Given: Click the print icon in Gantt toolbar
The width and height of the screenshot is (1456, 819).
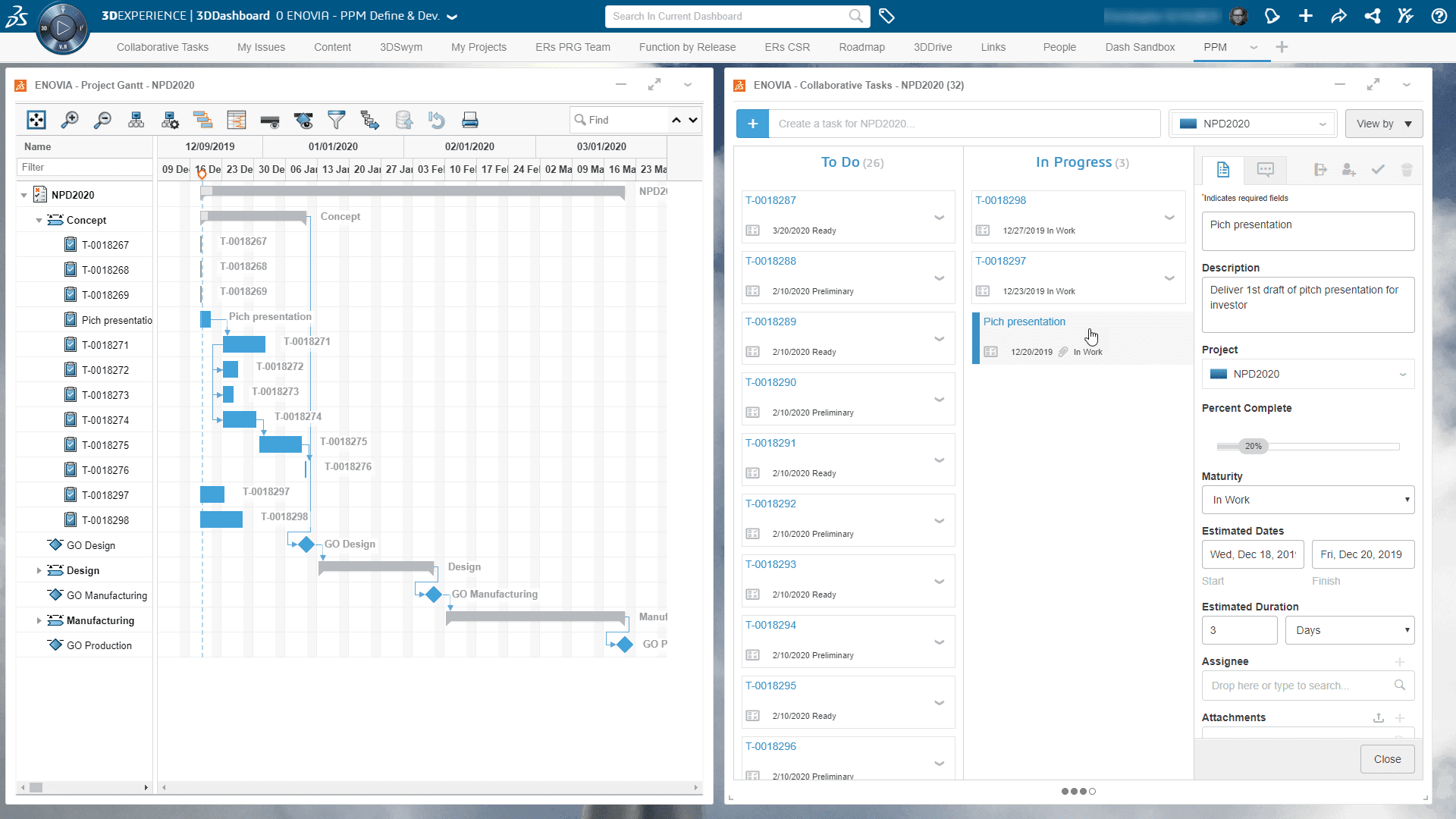Looking at the screenshot, I should coord(469,120).
